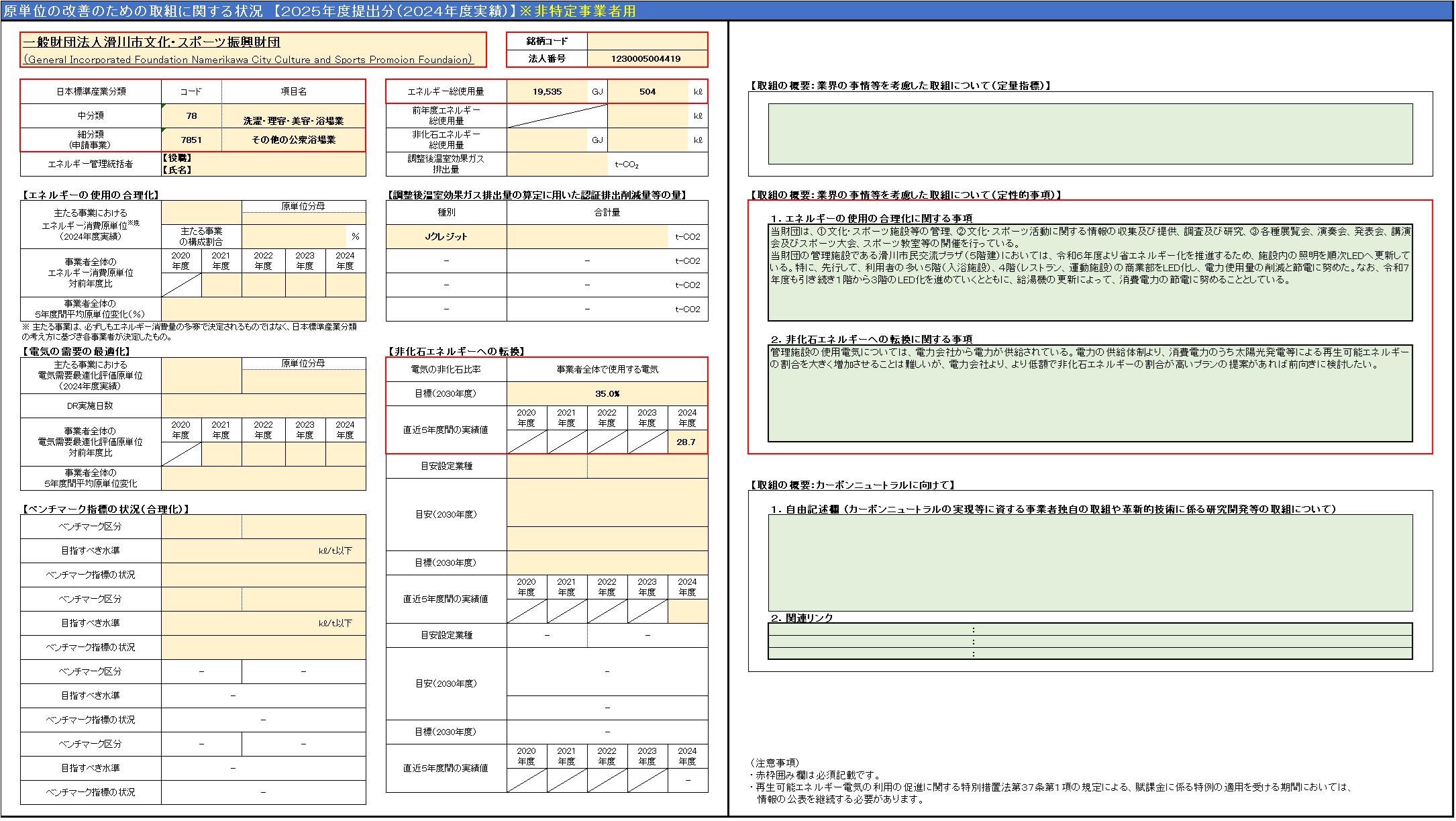Click the 目標(2030年度) cell showing 35.0%
1456x821 pixels.
coord(607,394)
